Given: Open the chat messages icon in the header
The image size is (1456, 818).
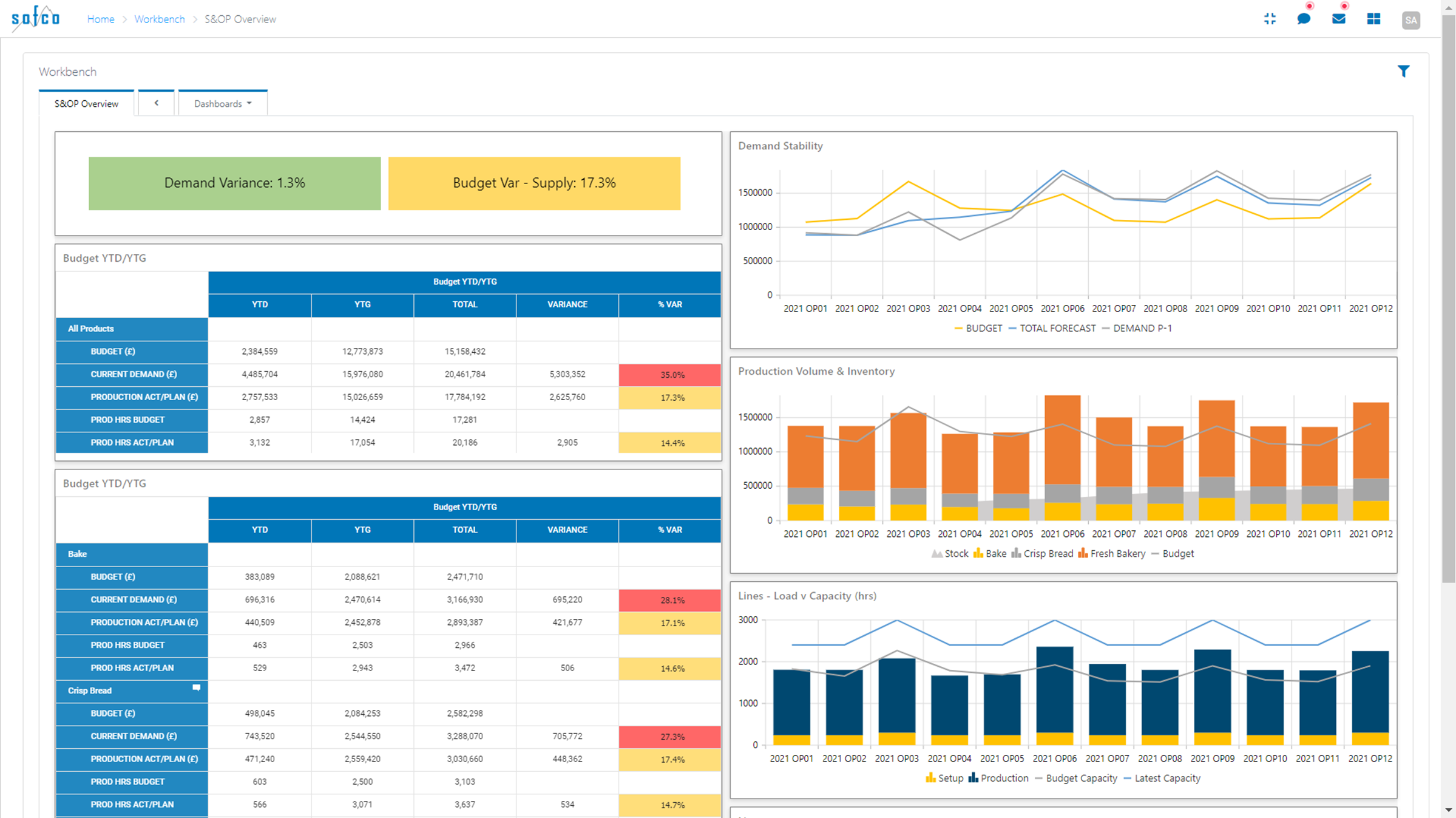Looking at the screenshot, I should [1304, 19].
